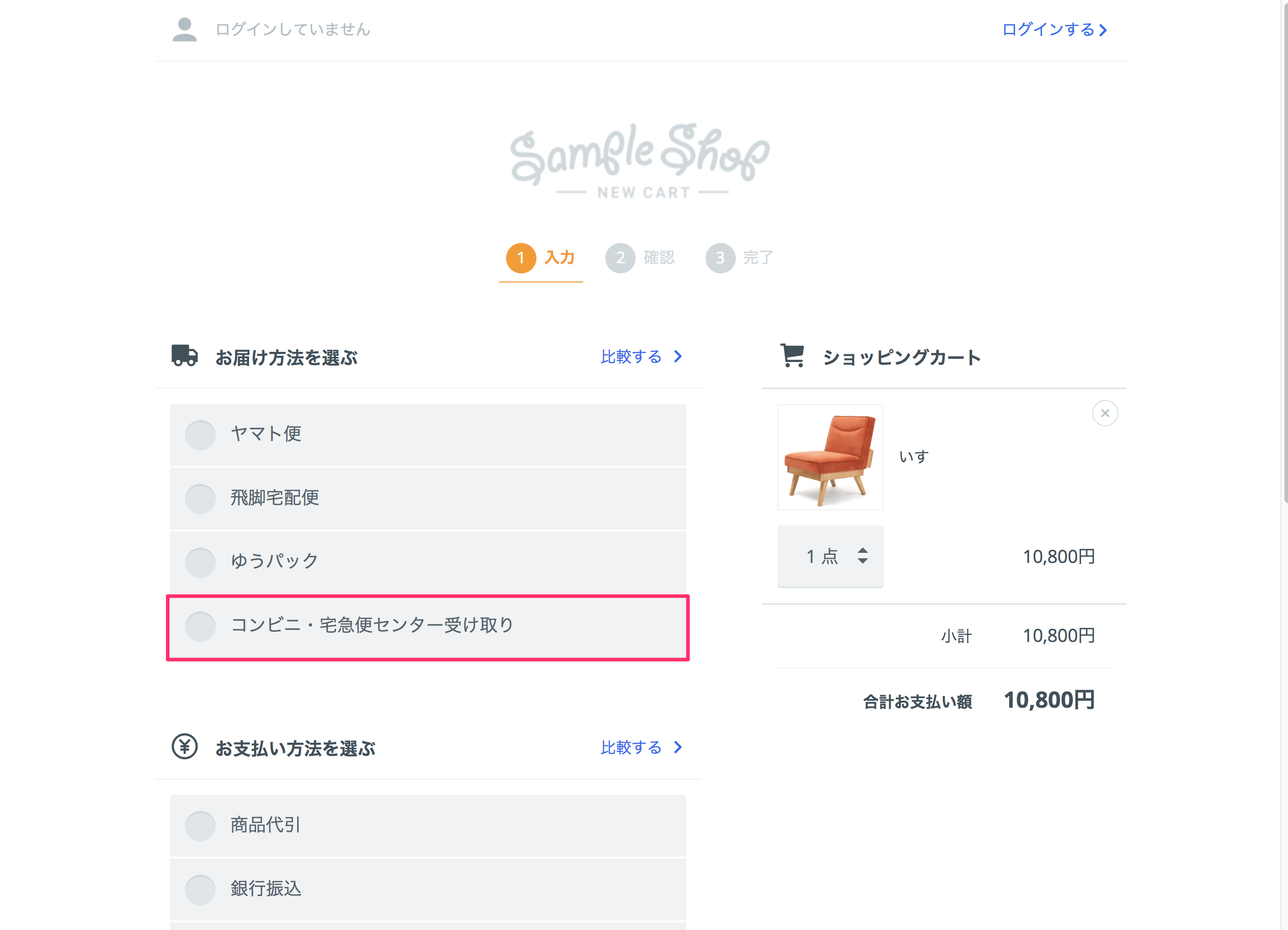Viewport: 1288px width, 930px height.
Task: Click the step 2 確認 circle indicator
Action: pyautogui.click(x=620, y=258)
